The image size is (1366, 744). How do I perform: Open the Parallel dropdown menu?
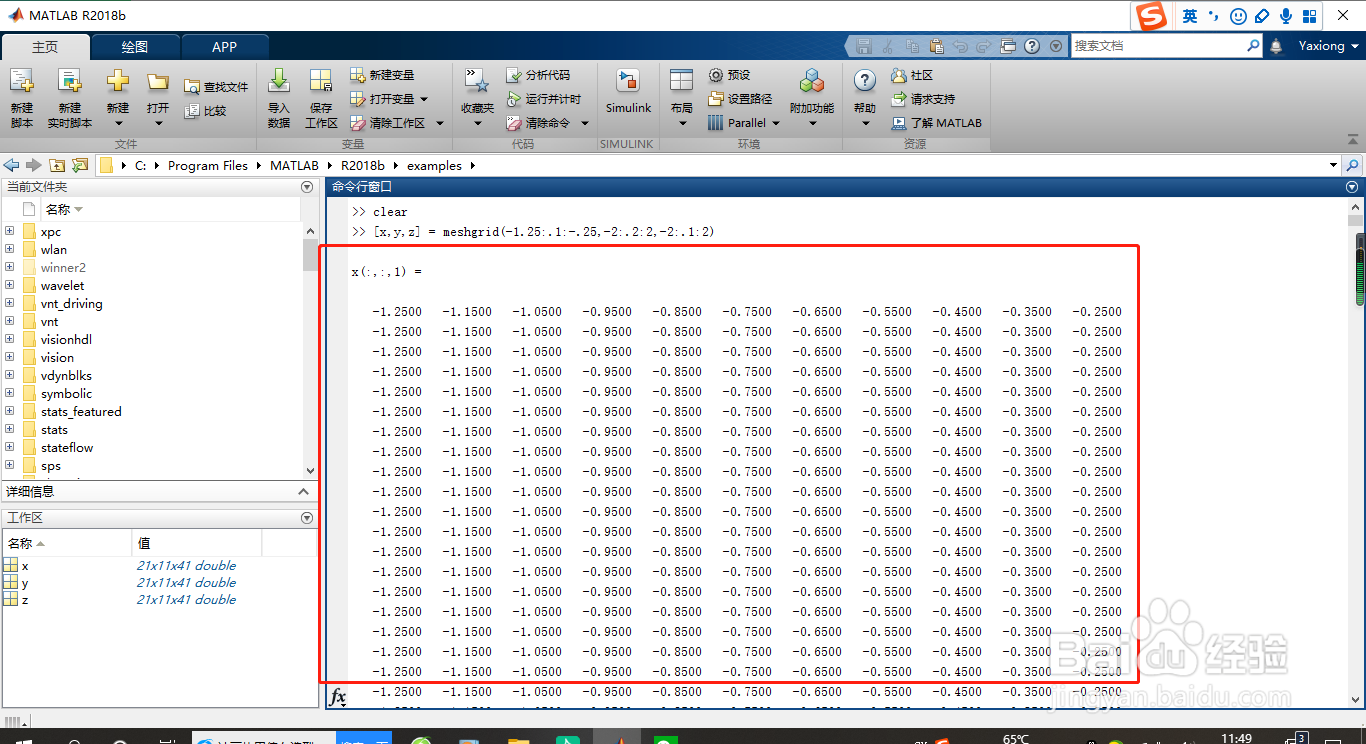tap(743, 123)
